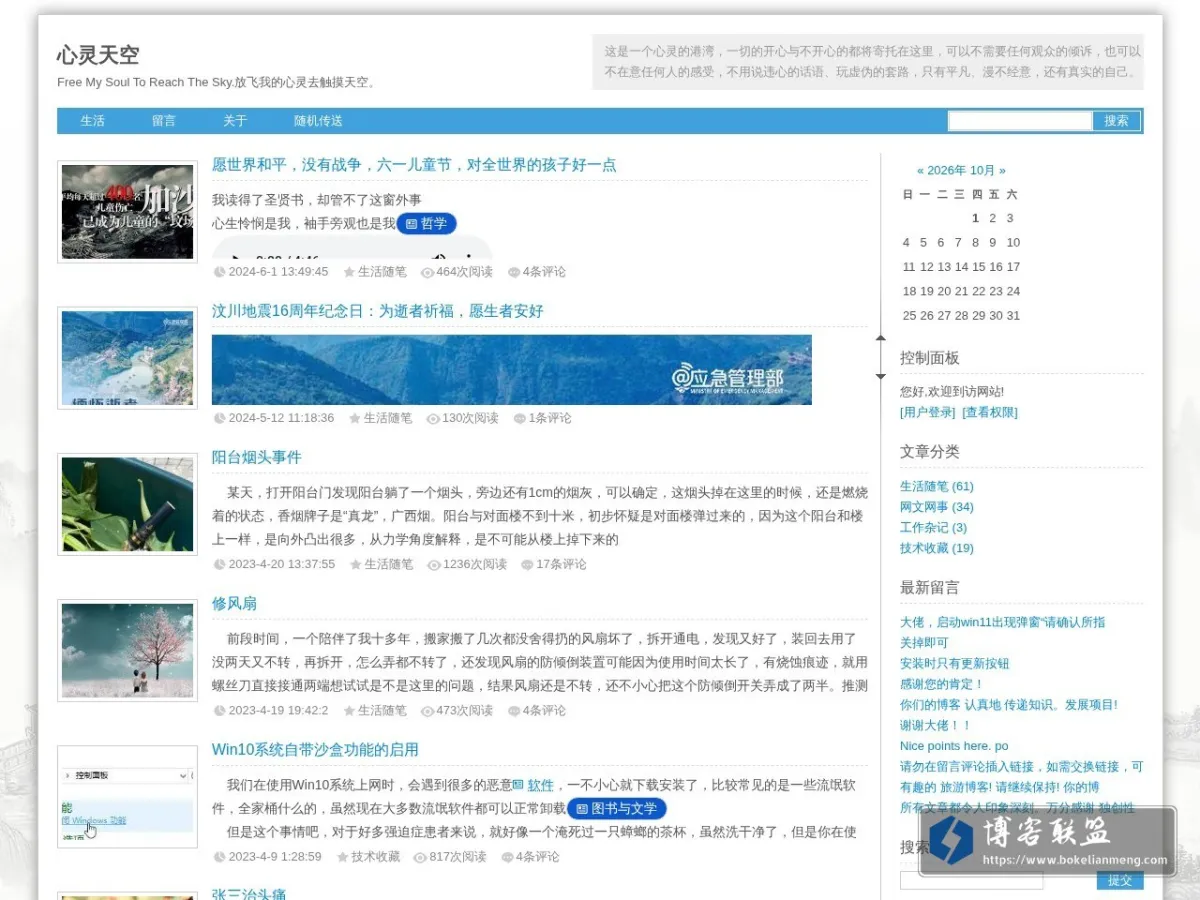Viewport: 1200px width, 900px height.
Task: Click the 哲学 tag badge
Action: (427, 223)
